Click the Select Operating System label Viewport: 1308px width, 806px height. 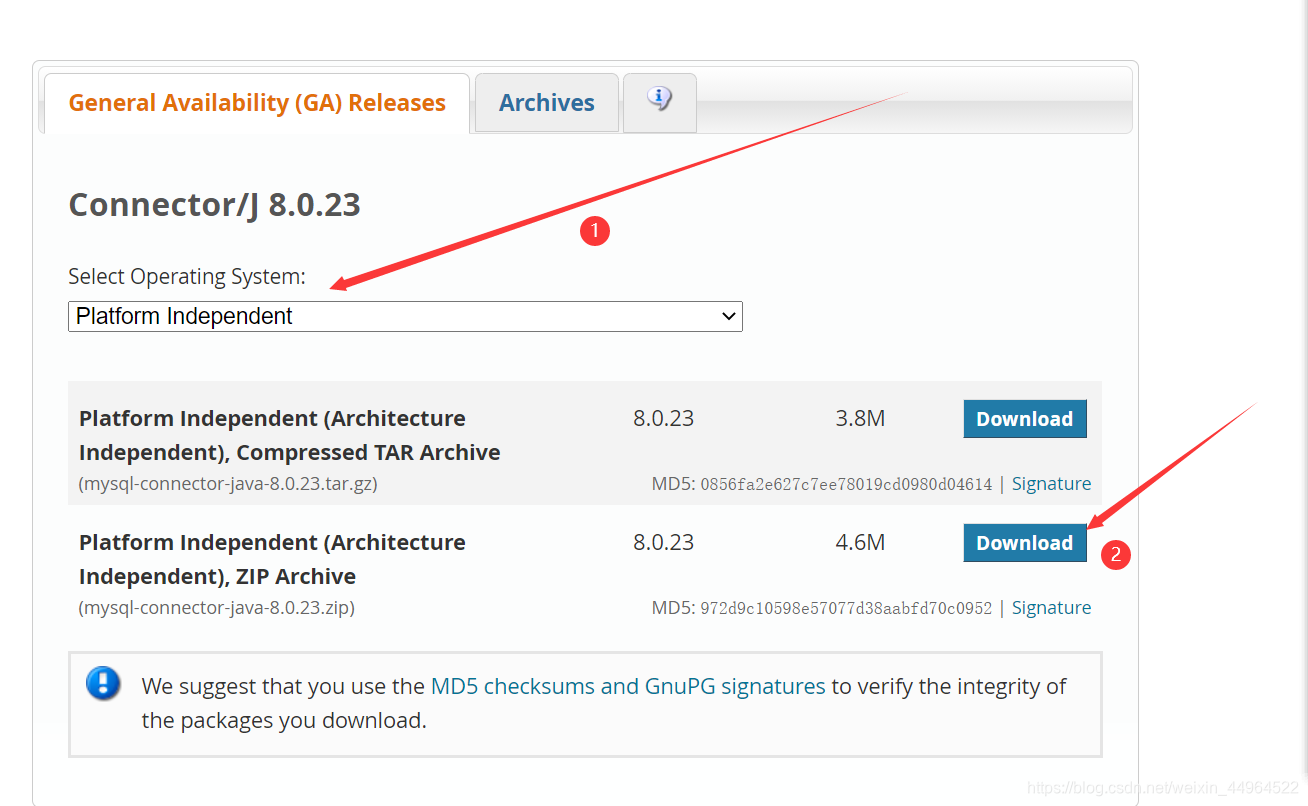pyautogui.click(x=187, y=277)
